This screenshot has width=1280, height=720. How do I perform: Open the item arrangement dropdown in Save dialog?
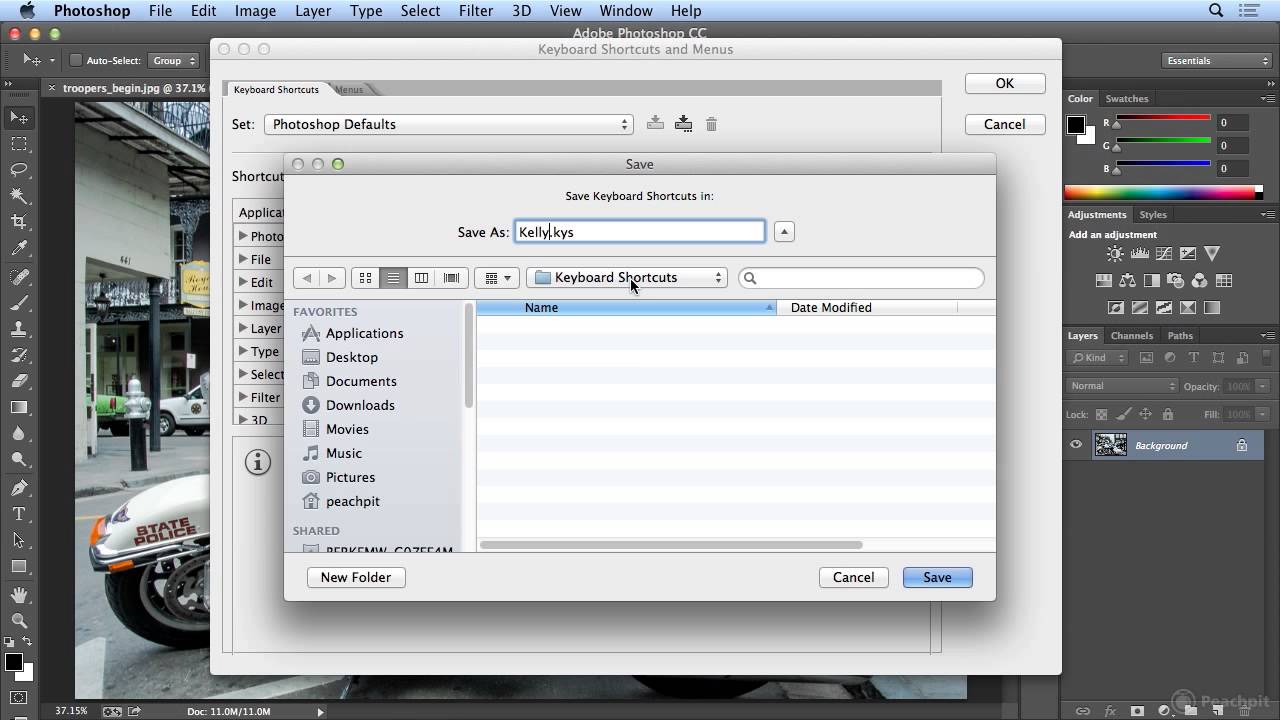[497, 278]
